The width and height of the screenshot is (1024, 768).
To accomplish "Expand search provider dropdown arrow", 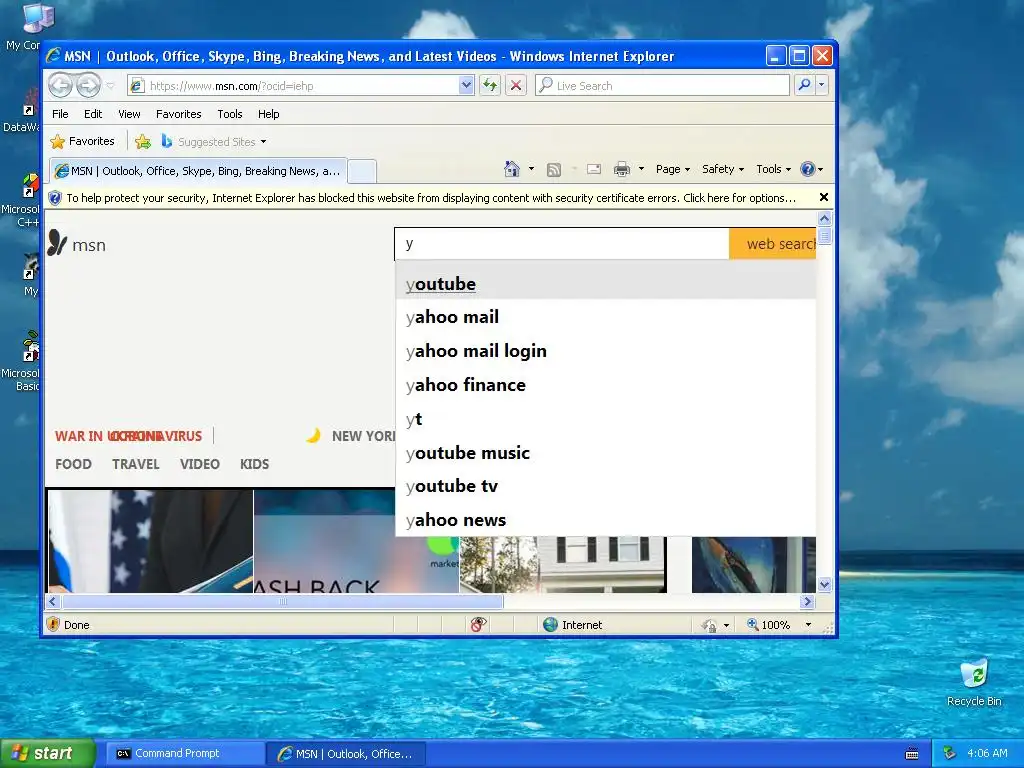I will coord(822,85).
